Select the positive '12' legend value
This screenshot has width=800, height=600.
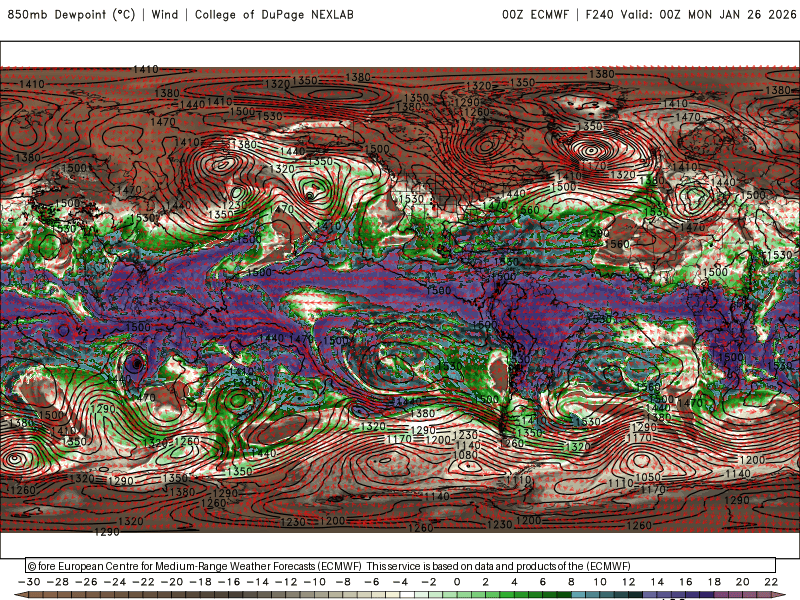(x=629, y=582)
